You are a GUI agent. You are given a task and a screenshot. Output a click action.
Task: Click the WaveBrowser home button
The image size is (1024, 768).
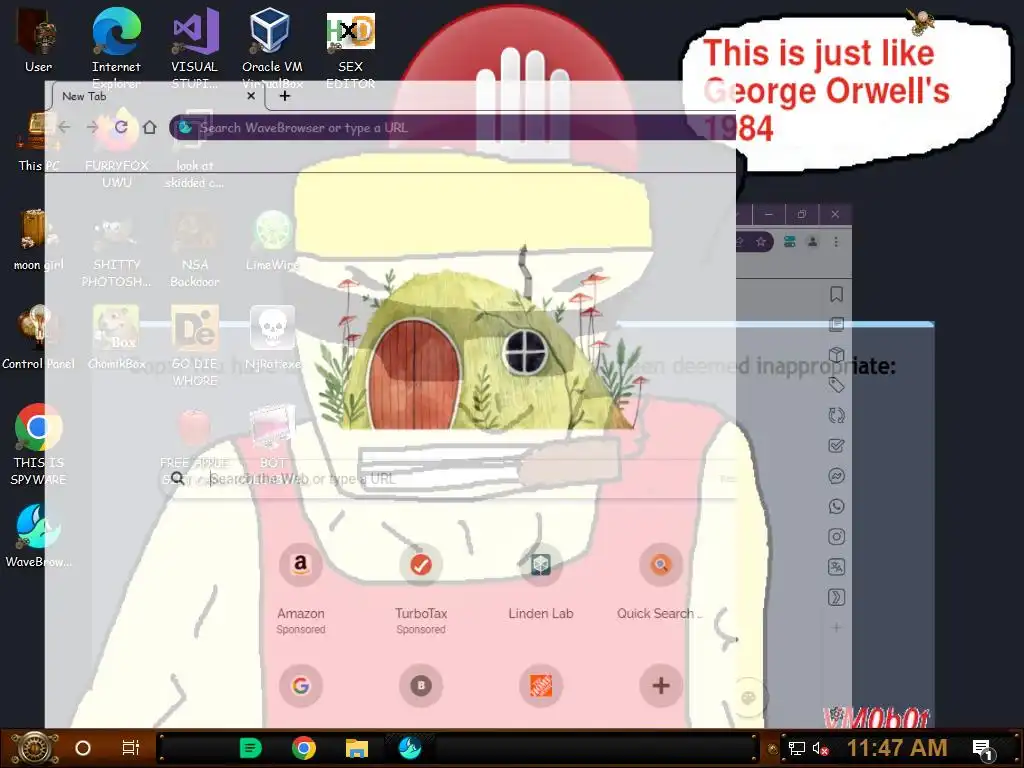[150, 127]
